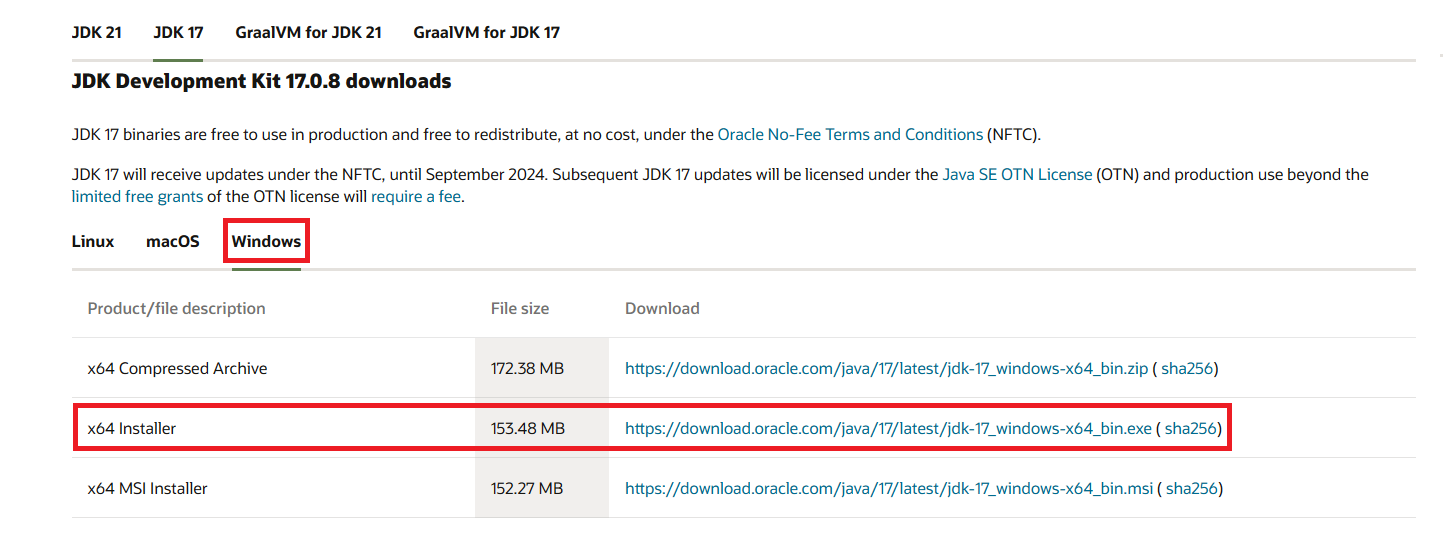View sha256 for the zip archive
1443x543 pixels.
coord(1187,368)
